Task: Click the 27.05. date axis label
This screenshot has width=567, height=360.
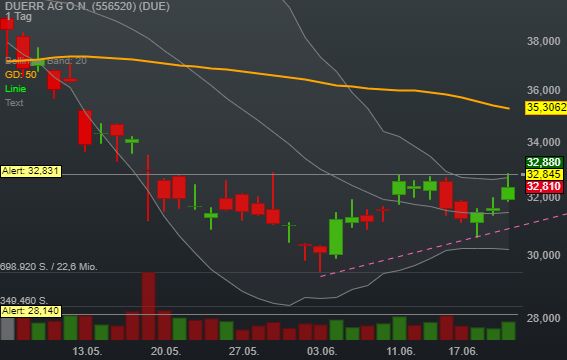Action: 244,351
